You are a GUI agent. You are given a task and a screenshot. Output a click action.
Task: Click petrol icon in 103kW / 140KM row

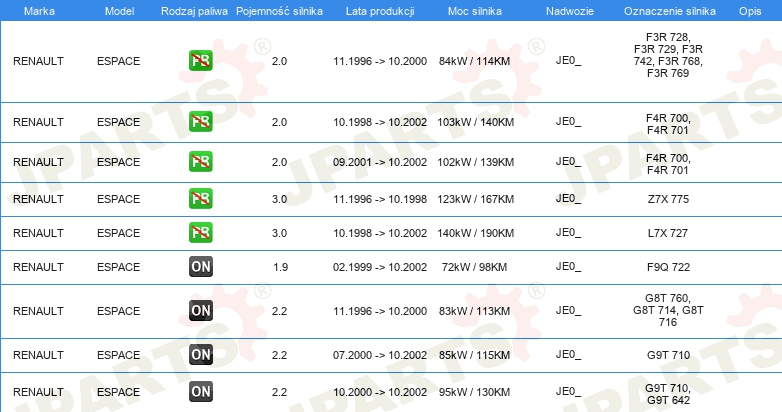(x=200, y=122)
